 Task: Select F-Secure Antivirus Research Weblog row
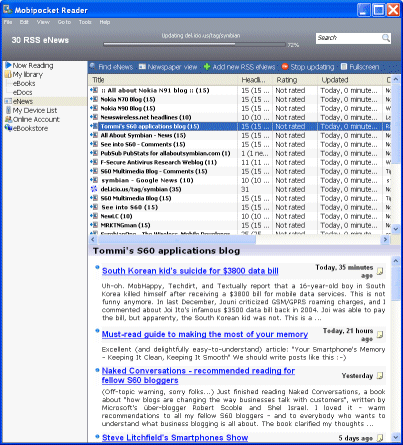(x=240, y=162)
